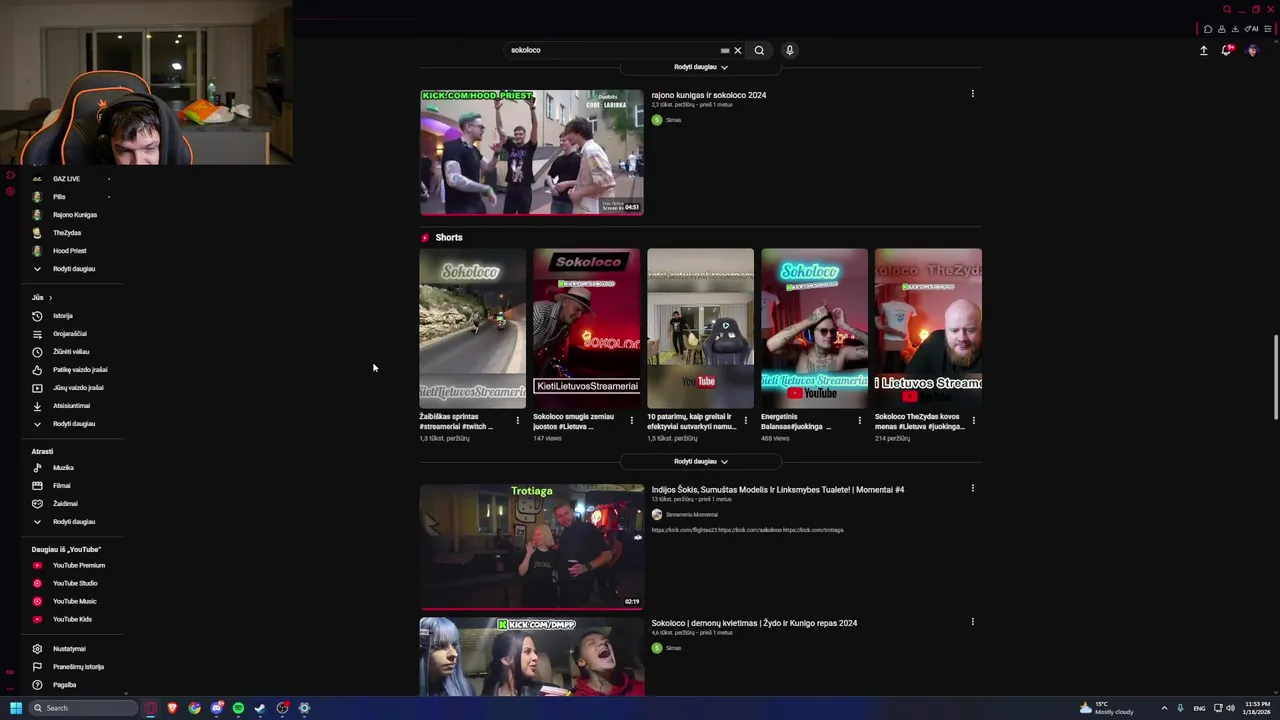Open the Jūs section chevron
1280x720 pixels.
[x=50, y=298]
